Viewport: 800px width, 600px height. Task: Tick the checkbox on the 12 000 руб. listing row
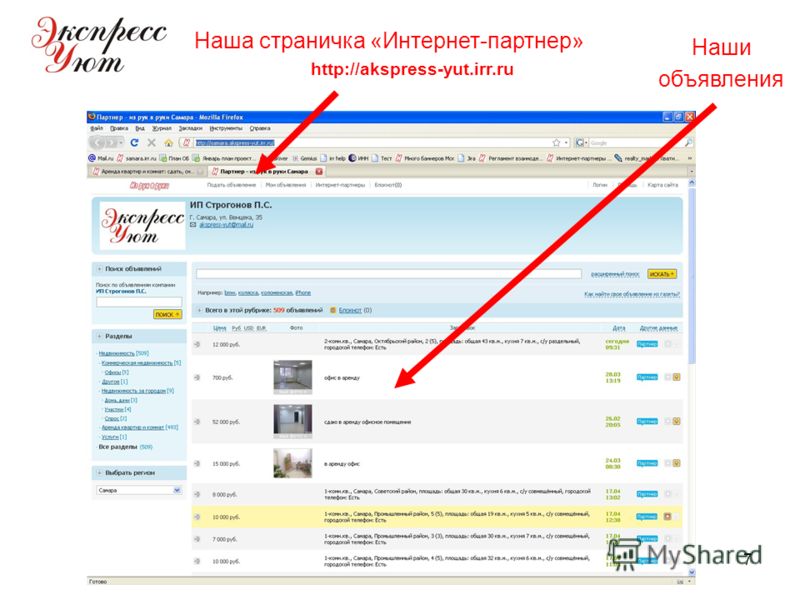pyautogui.click(x=667, y=344)
